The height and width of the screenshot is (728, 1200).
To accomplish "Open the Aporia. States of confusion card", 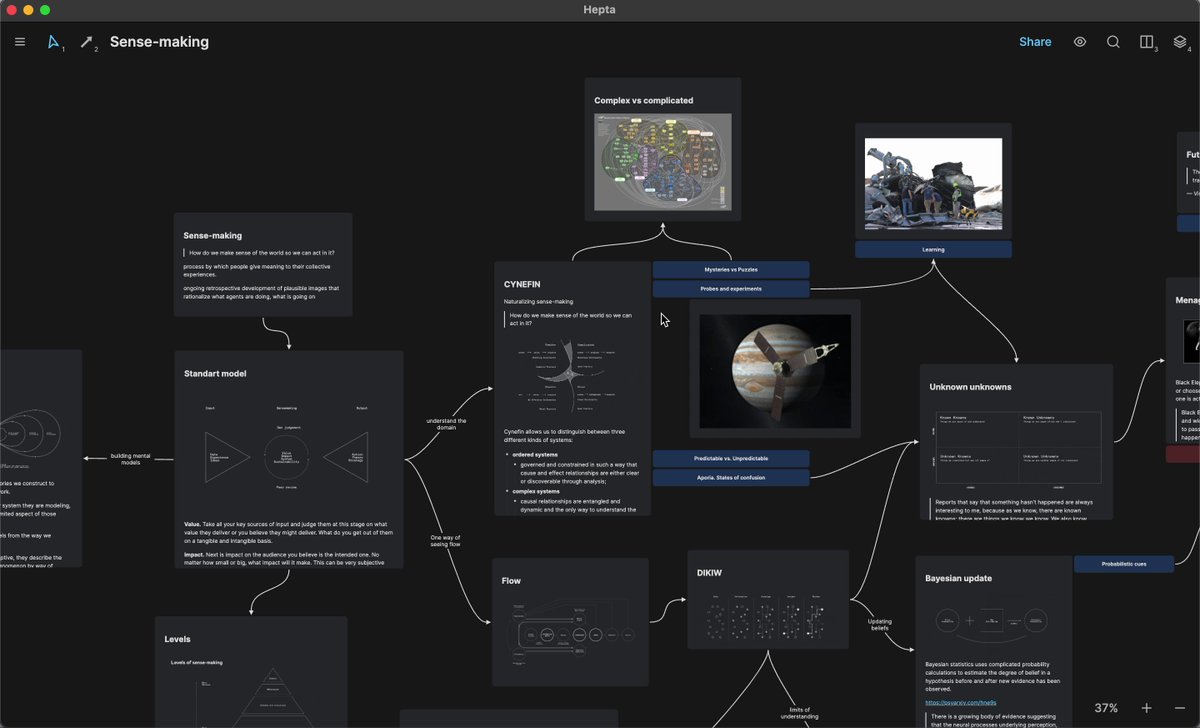I will click(731, 478).
